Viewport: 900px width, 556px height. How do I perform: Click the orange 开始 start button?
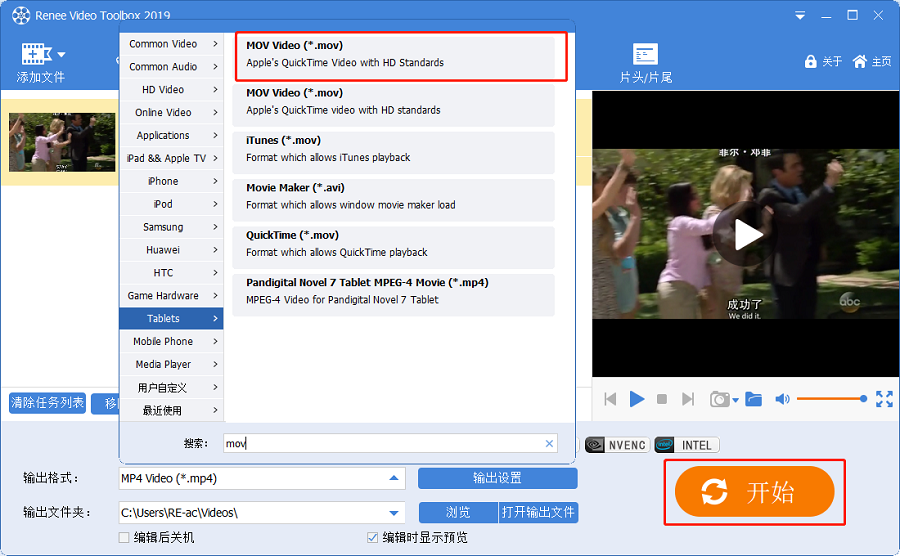(x=754, y=492)
